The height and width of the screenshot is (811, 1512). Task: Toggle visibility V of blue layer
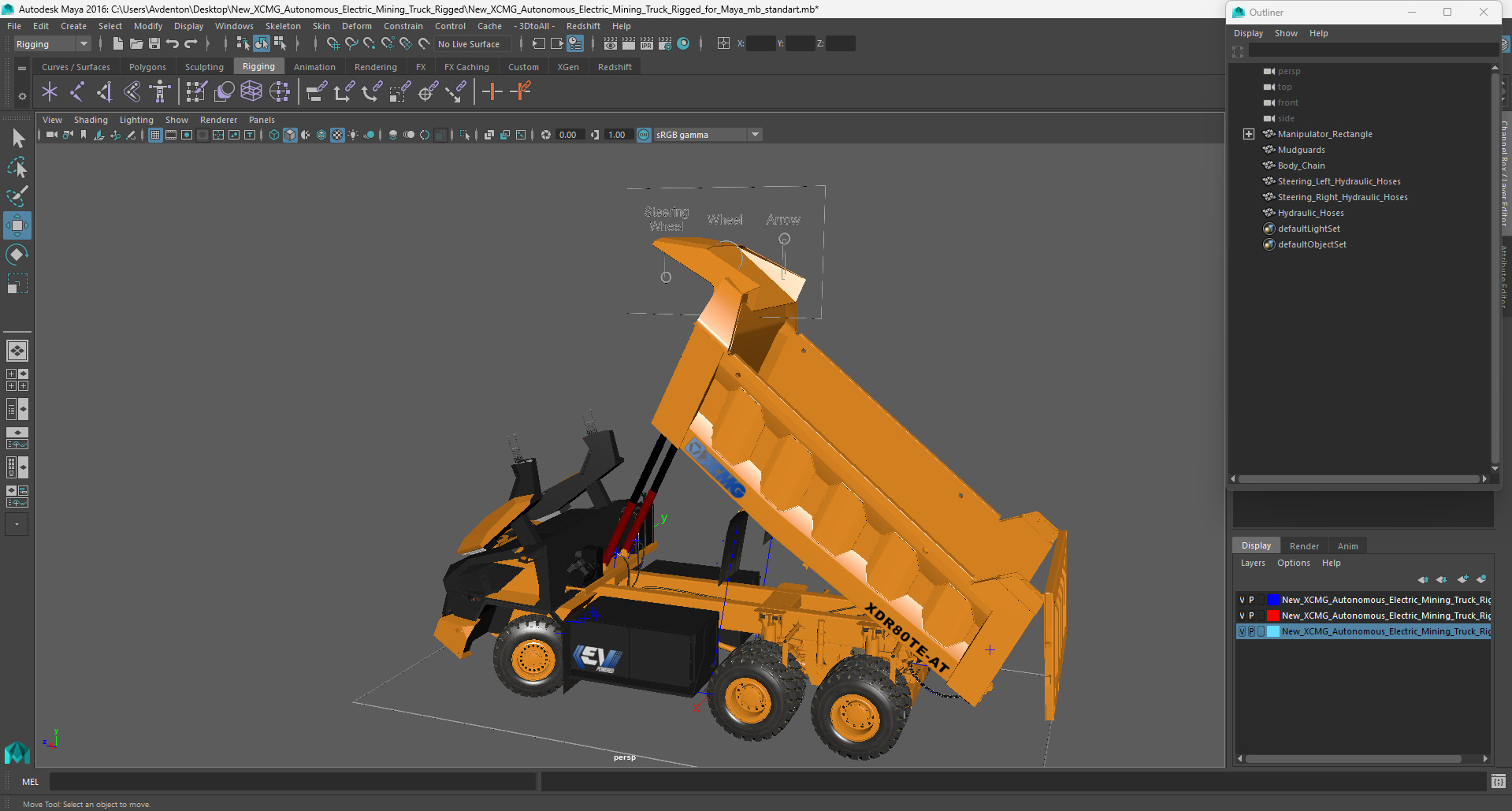pos(1242,601)
